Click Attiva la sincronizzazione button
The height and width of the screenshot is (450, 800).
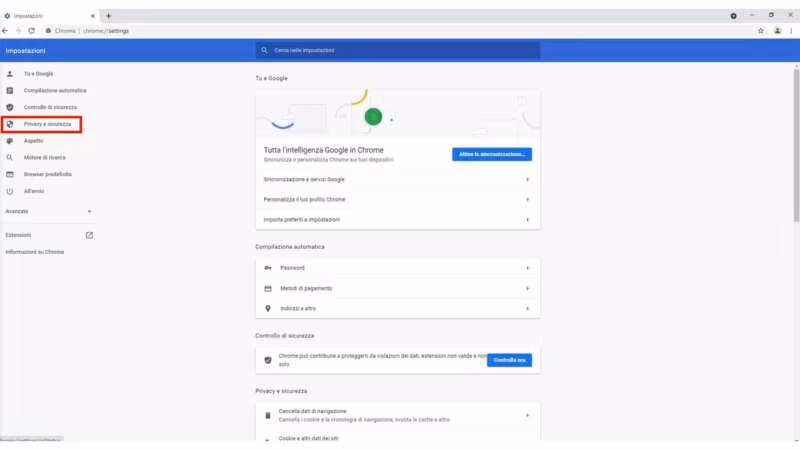[492, 154]
